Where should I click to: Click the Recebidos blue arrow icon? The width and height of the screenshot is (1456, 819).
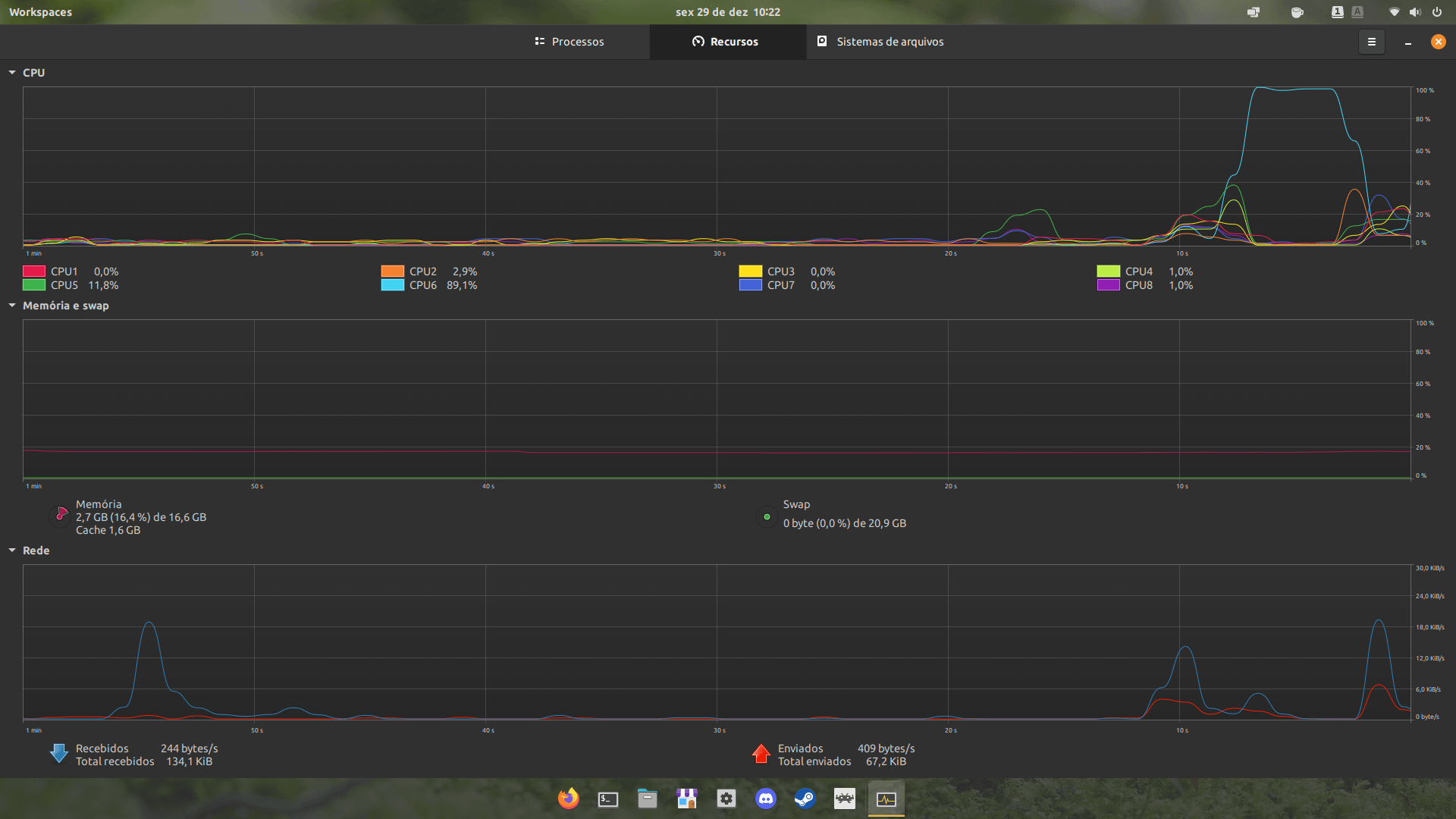click(59, 753)
